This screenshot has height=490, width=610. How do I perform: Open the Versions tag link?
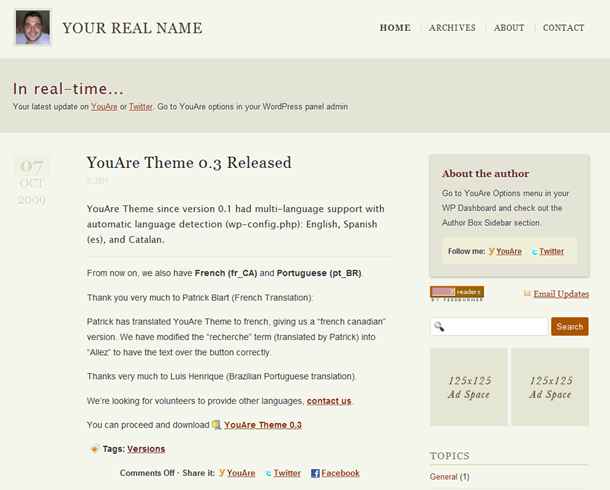coord(146,449)
